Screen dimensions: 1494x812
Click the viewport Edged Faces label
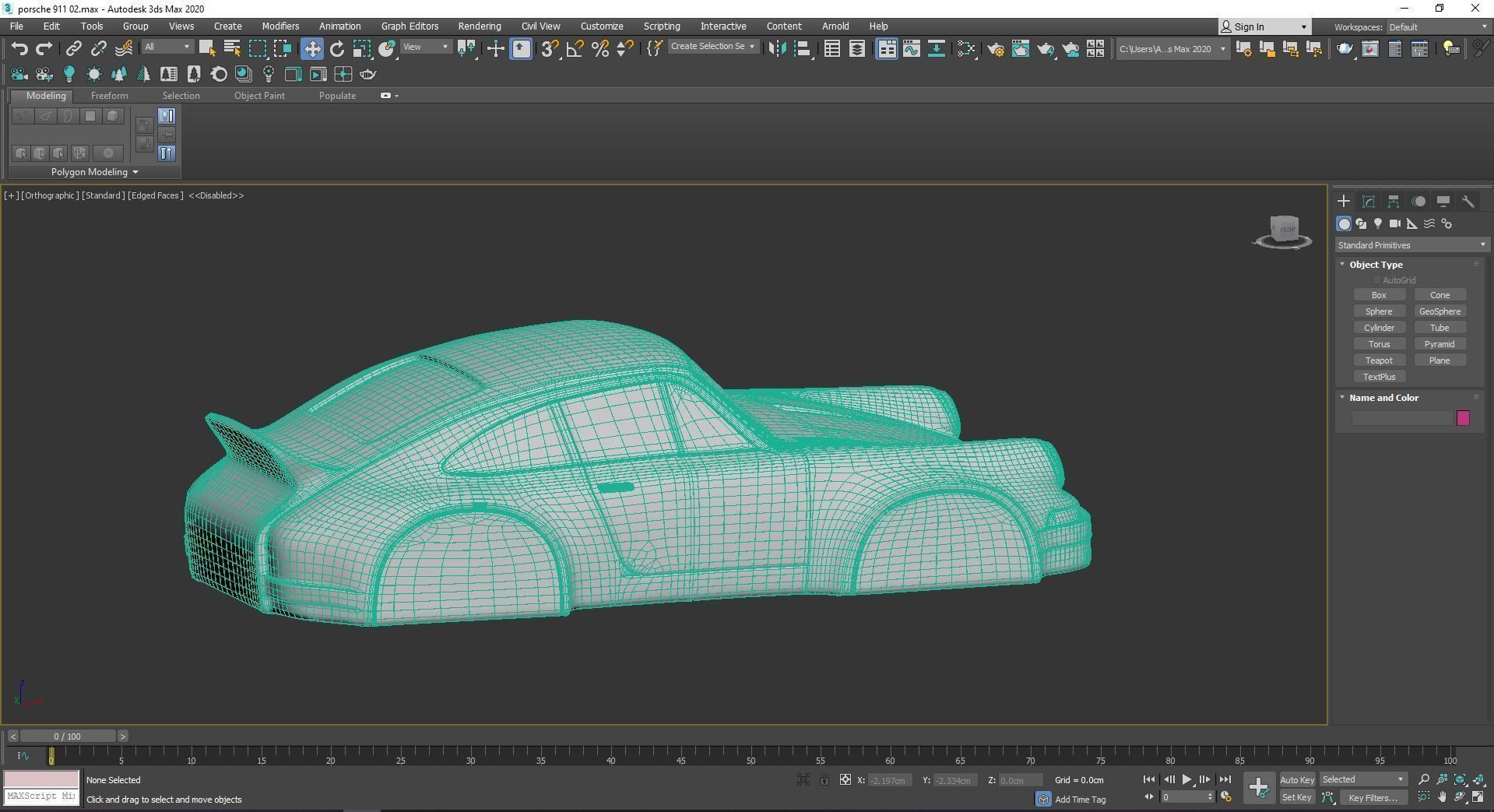coord(155,195)
